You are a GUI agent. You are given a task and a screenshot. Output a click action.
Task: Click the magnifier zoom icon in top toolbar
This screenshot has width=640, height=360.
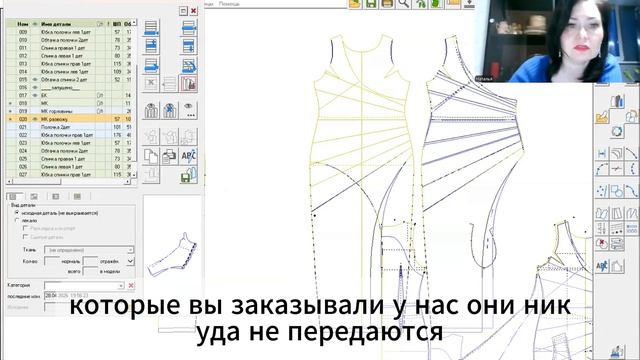[x=404, y=3]
